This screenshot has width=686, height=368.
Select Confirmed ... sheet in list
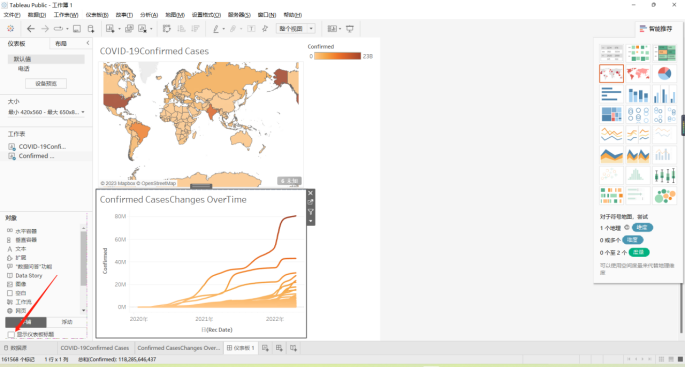(x=37, y=156)
